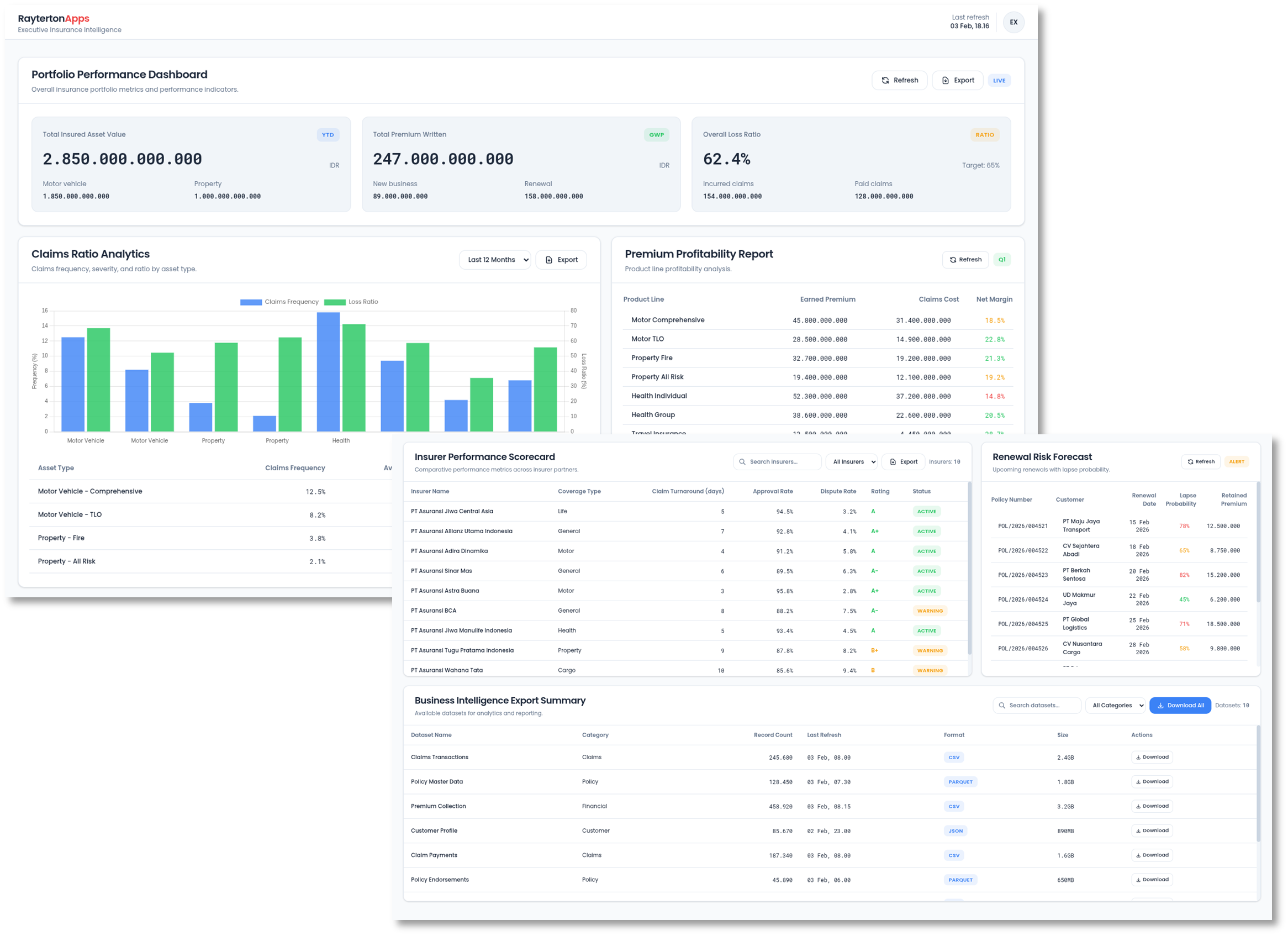Select the Refresh icon in Premium Profitability Report
This screenshot has height=936, width=1288.
point(953,260)
